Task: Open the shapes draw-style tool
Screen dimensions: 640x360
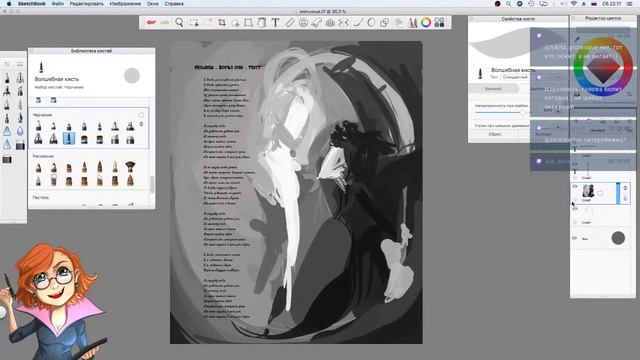Action: (x=384, y=23)
